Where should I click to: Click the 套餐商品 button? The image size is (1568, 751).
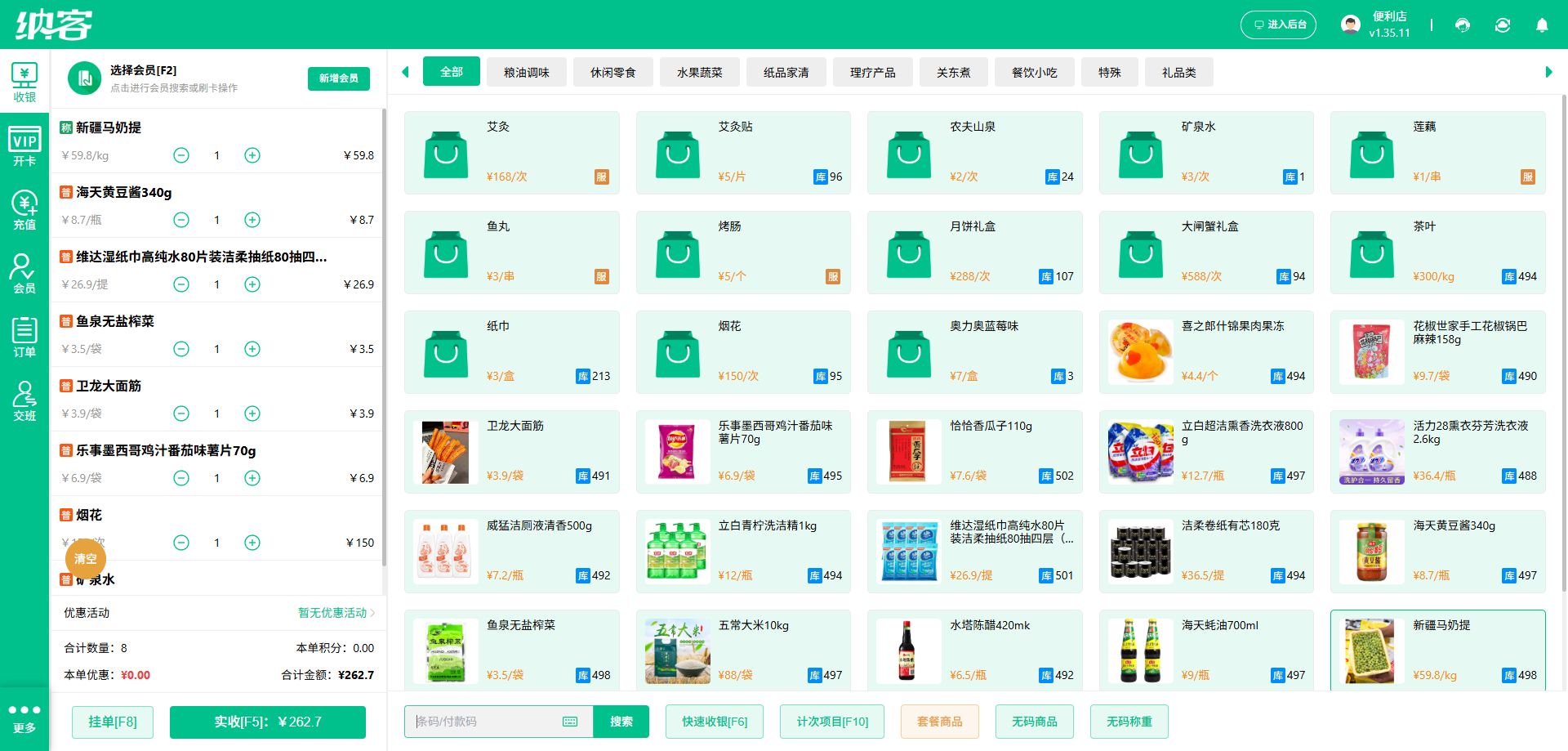940,722
